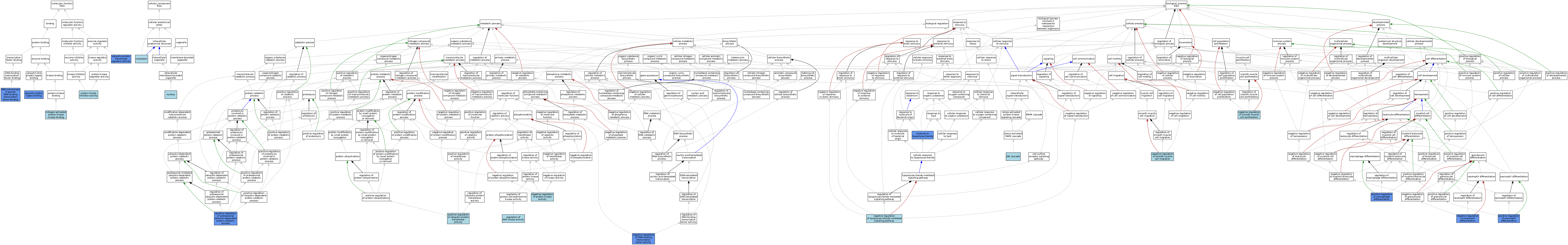
Task: Select the 'molecular_function Trib1' root node
Action: (x=62, y=5)
